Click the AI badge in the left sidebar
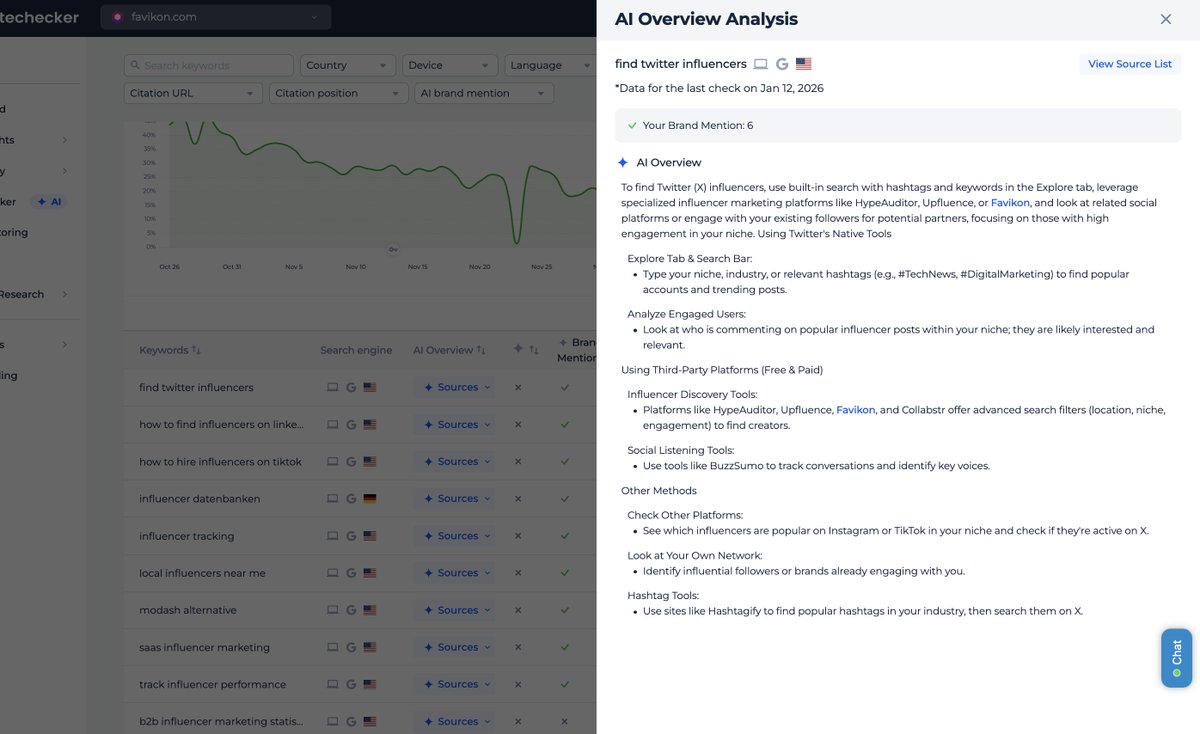 48,201
